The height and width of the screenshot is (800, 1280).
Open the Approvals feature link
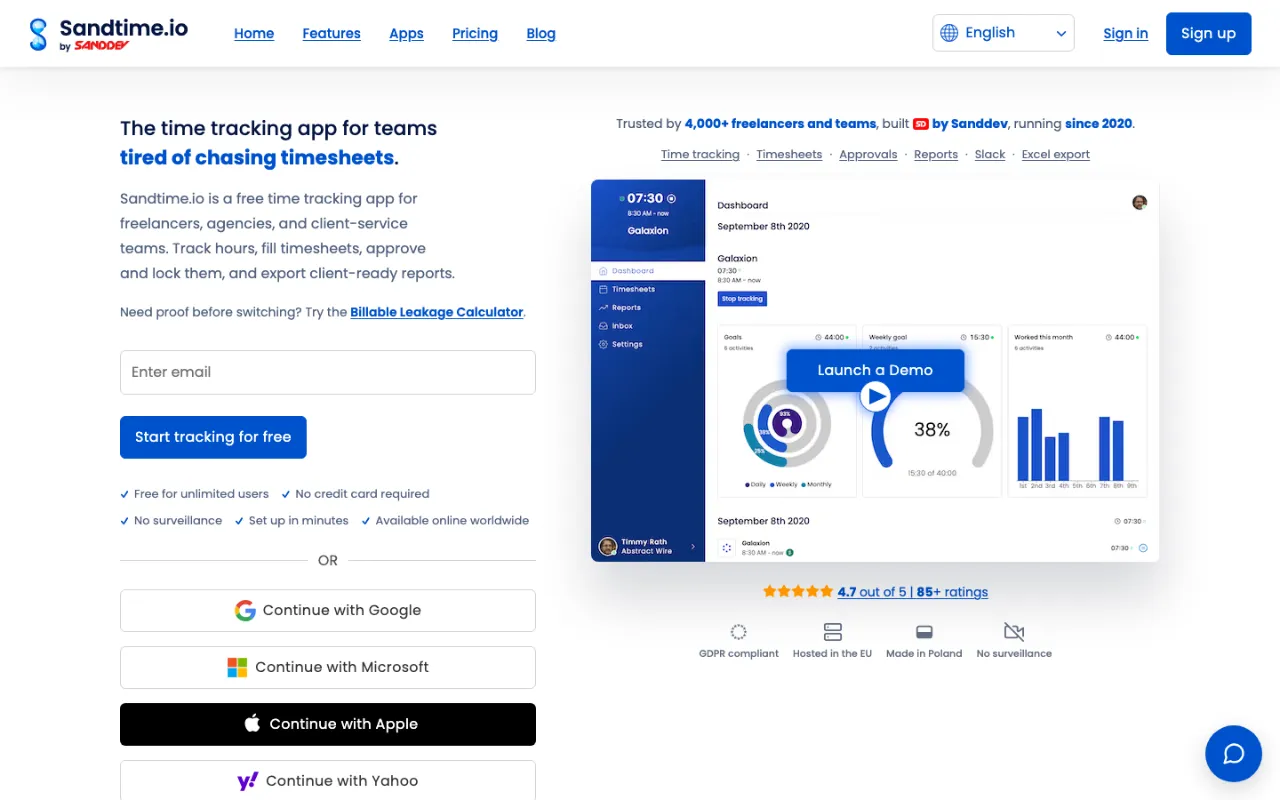(868, 154)
